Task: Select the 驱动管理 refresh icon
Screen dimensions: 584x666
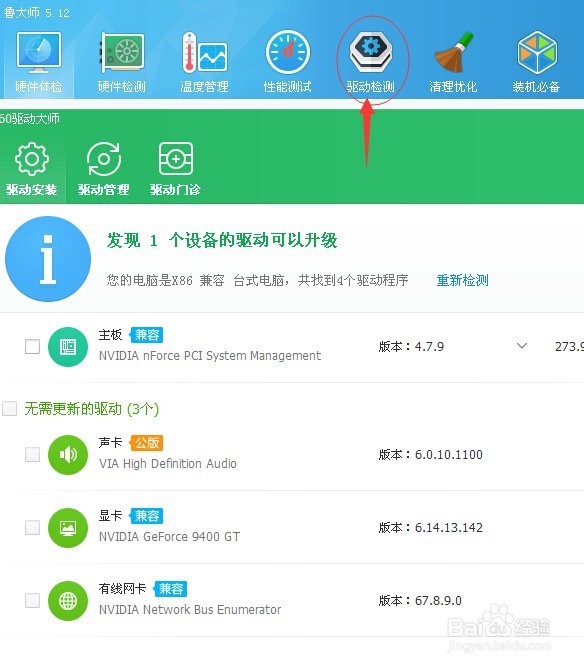Action: point(104,159)
